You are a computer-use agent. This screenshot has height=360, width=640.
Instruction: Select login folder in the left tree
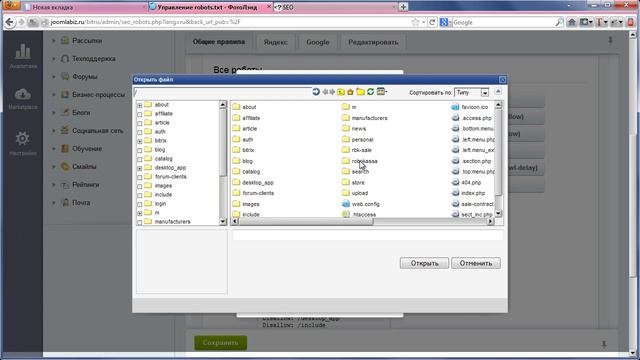coord(160,203)
